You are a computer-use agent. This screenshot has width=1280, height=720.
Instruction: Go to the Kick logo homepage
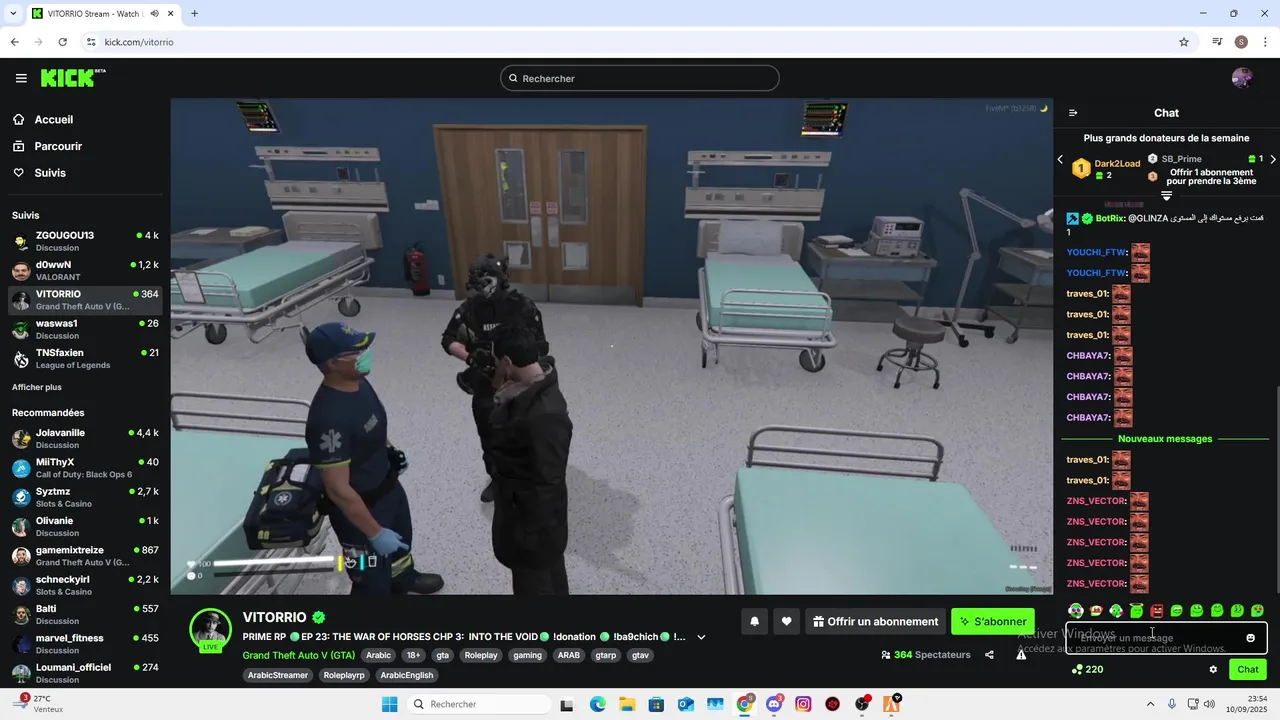pos(73,78)
